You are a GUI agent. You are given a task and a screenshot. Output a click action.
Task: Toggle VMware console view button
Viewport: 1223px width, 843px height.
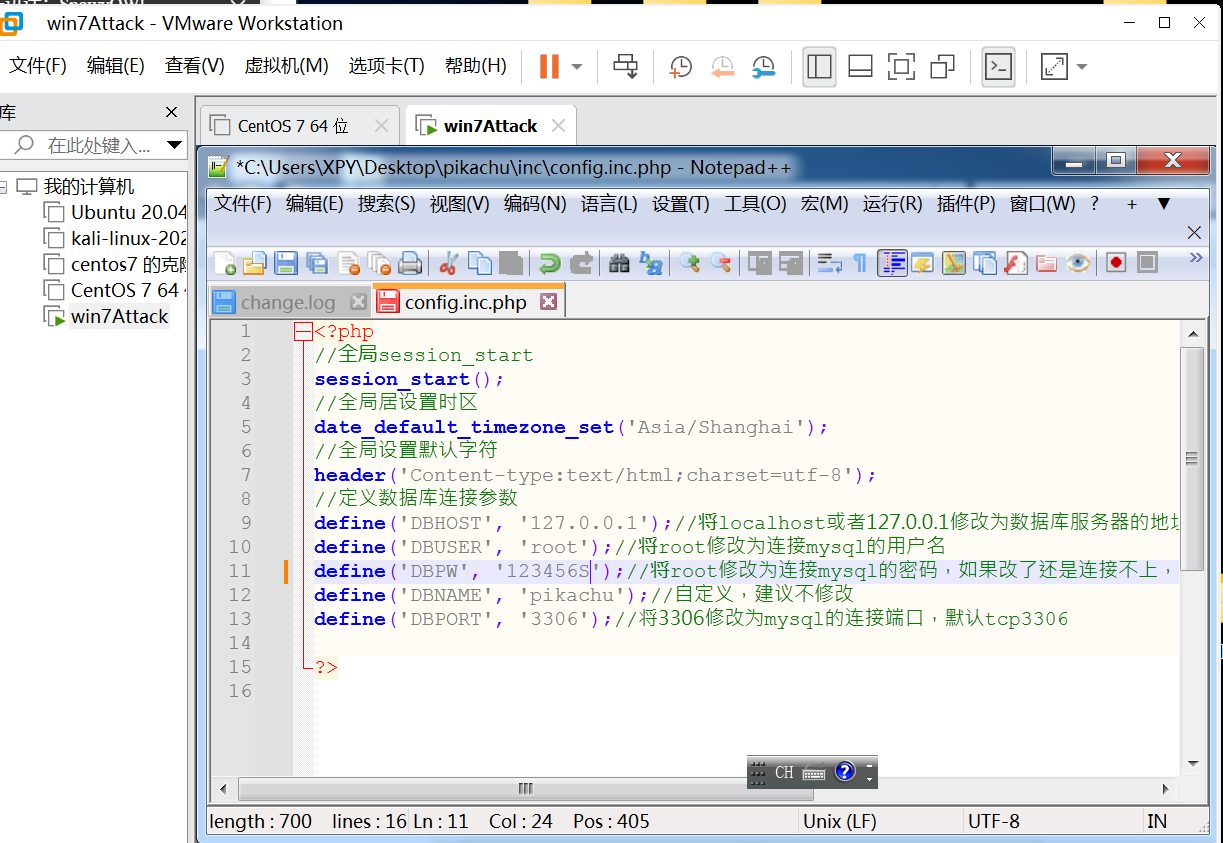[998, 66]
